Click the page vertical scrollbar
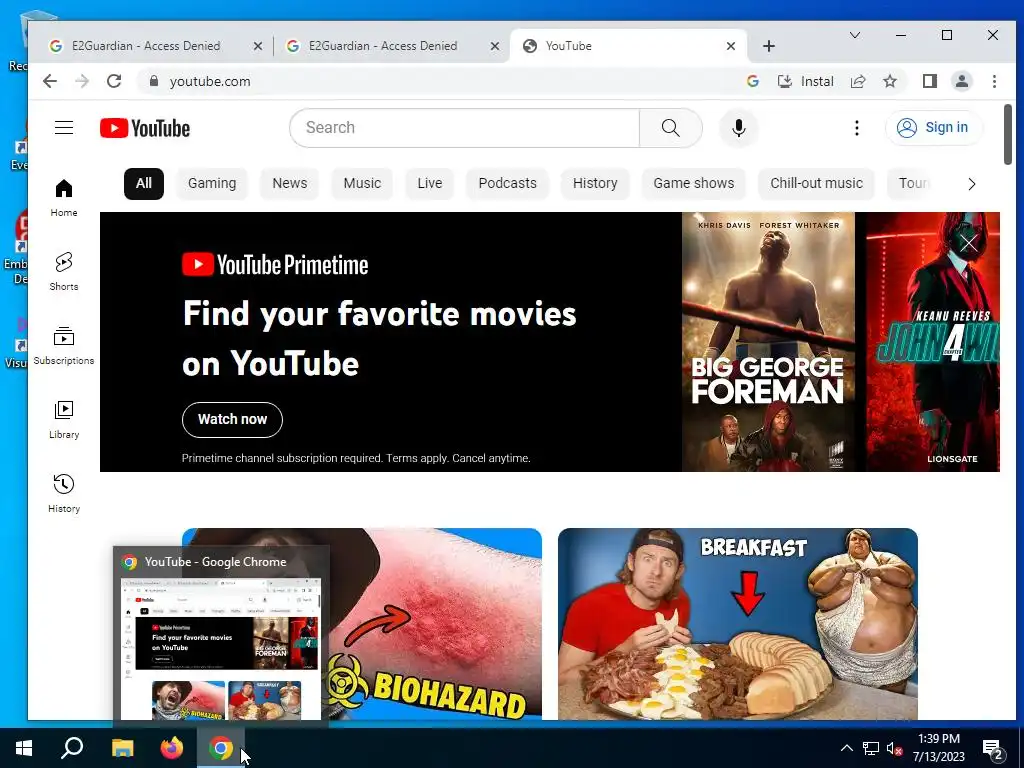 pyautogui.click(x=1008, y=134)
